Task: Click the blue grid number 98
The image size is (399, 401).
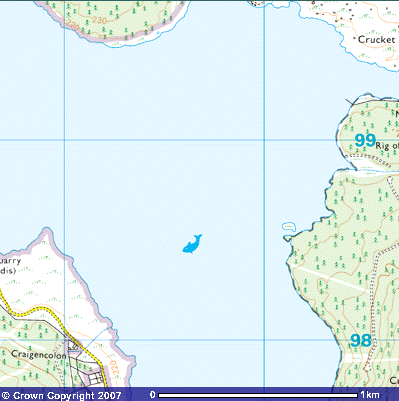Action: click(361, 341)
